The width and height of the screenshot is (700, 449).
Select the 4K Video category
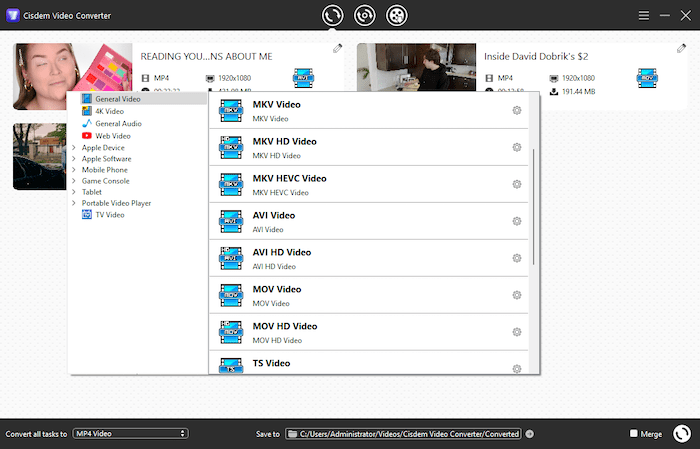coord(103,111)
